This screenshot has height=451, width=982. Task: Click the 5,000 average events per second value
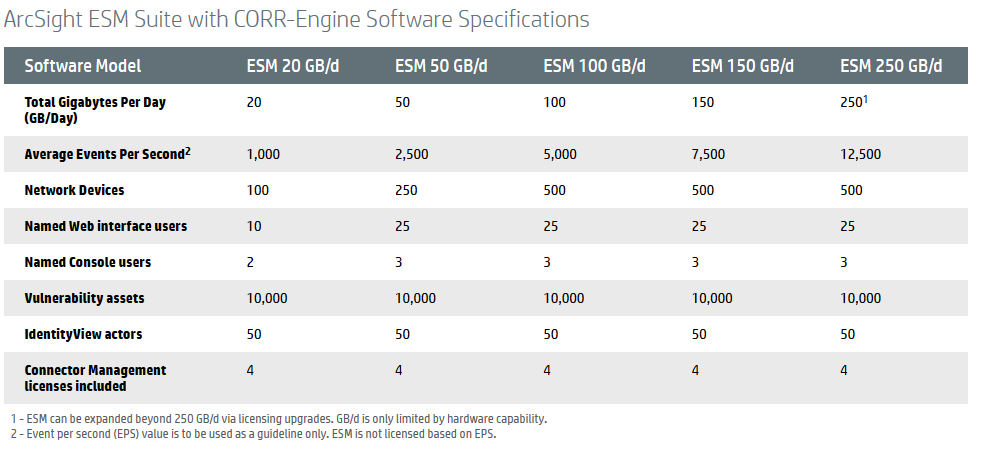(x=560, y=154)
